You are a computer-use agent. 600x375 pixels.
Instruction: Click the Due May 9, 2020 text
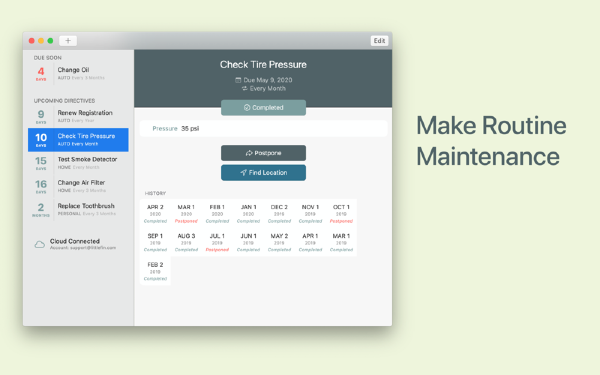268,80
